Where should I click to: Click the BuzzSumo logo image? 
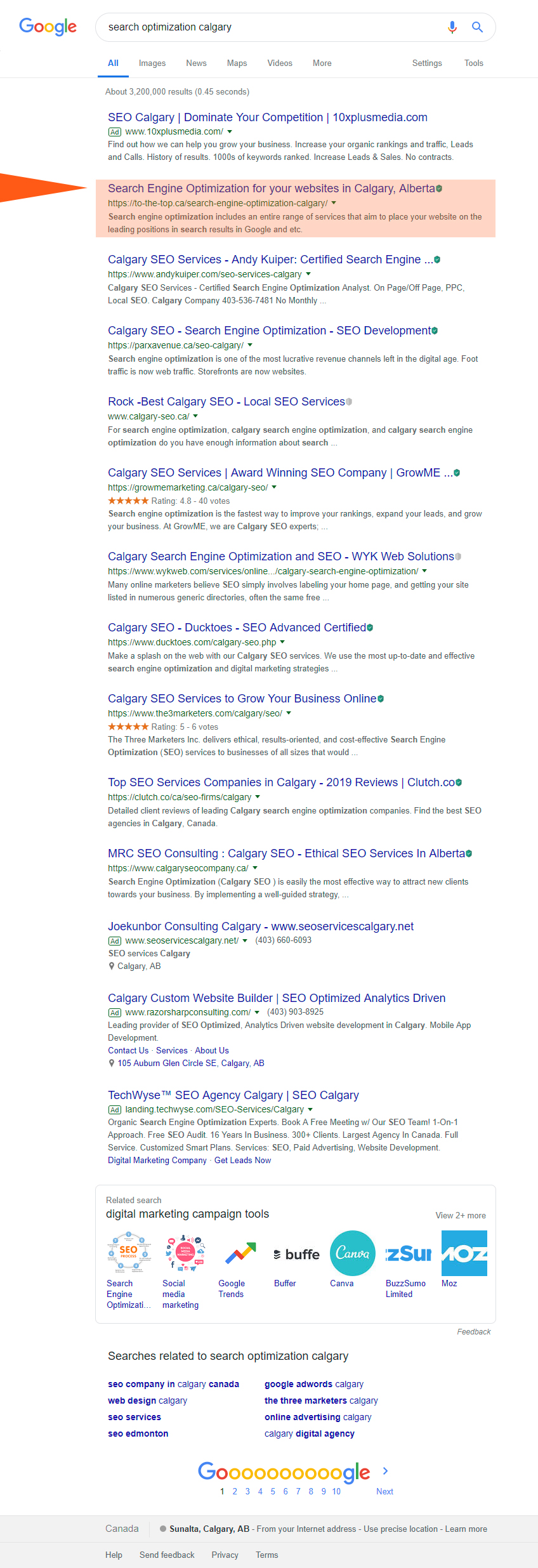coord(409,1253)
